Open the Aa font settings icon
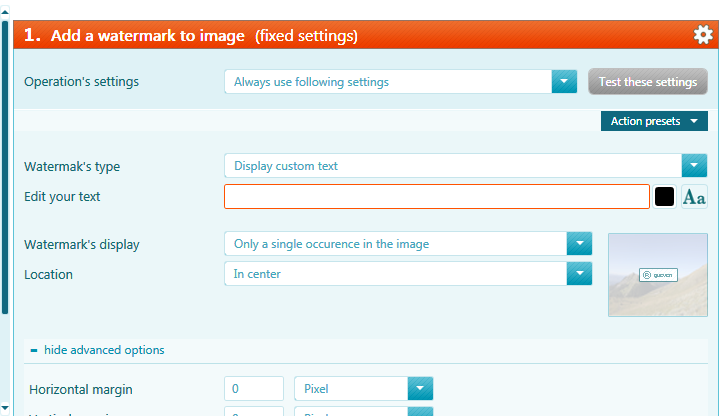The height and width of the screenshot is (418, 721). (694, 197)
